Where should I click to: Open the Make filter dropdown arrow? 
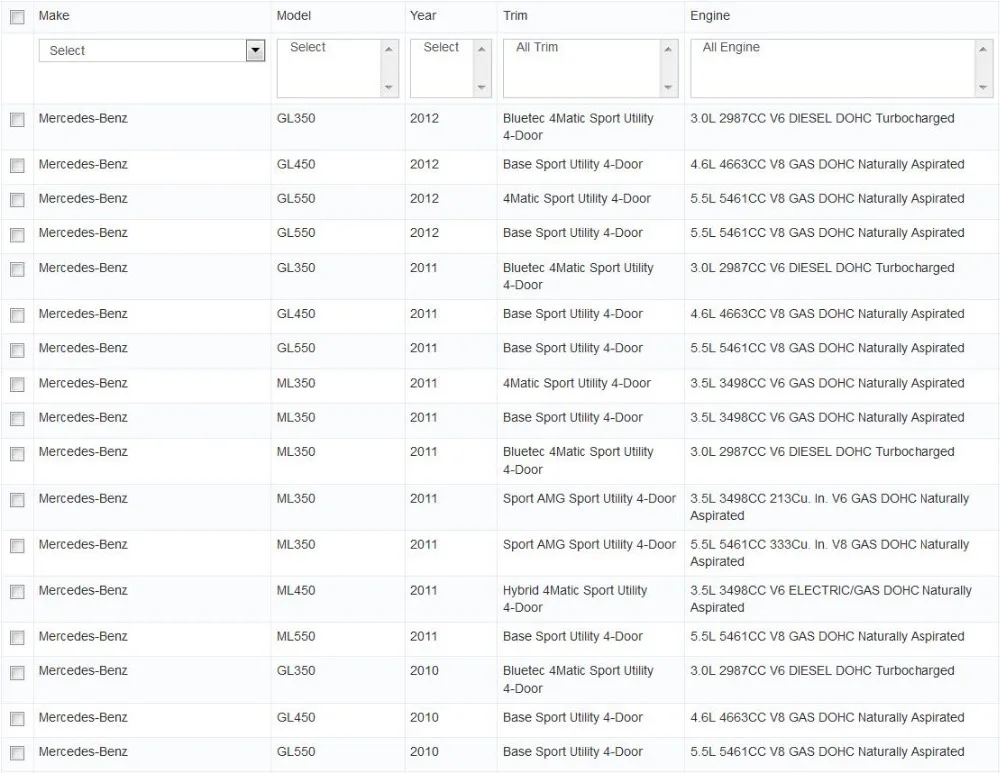click(x=255, y=50)
